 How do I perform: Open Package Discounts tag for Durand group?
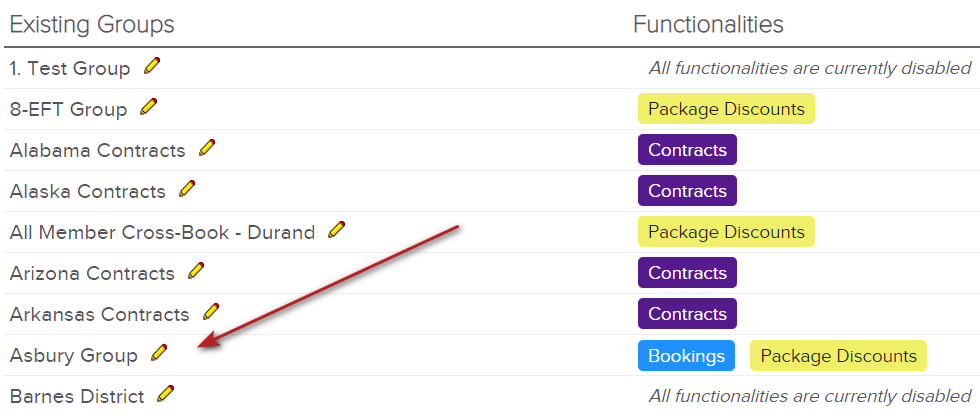726,232
